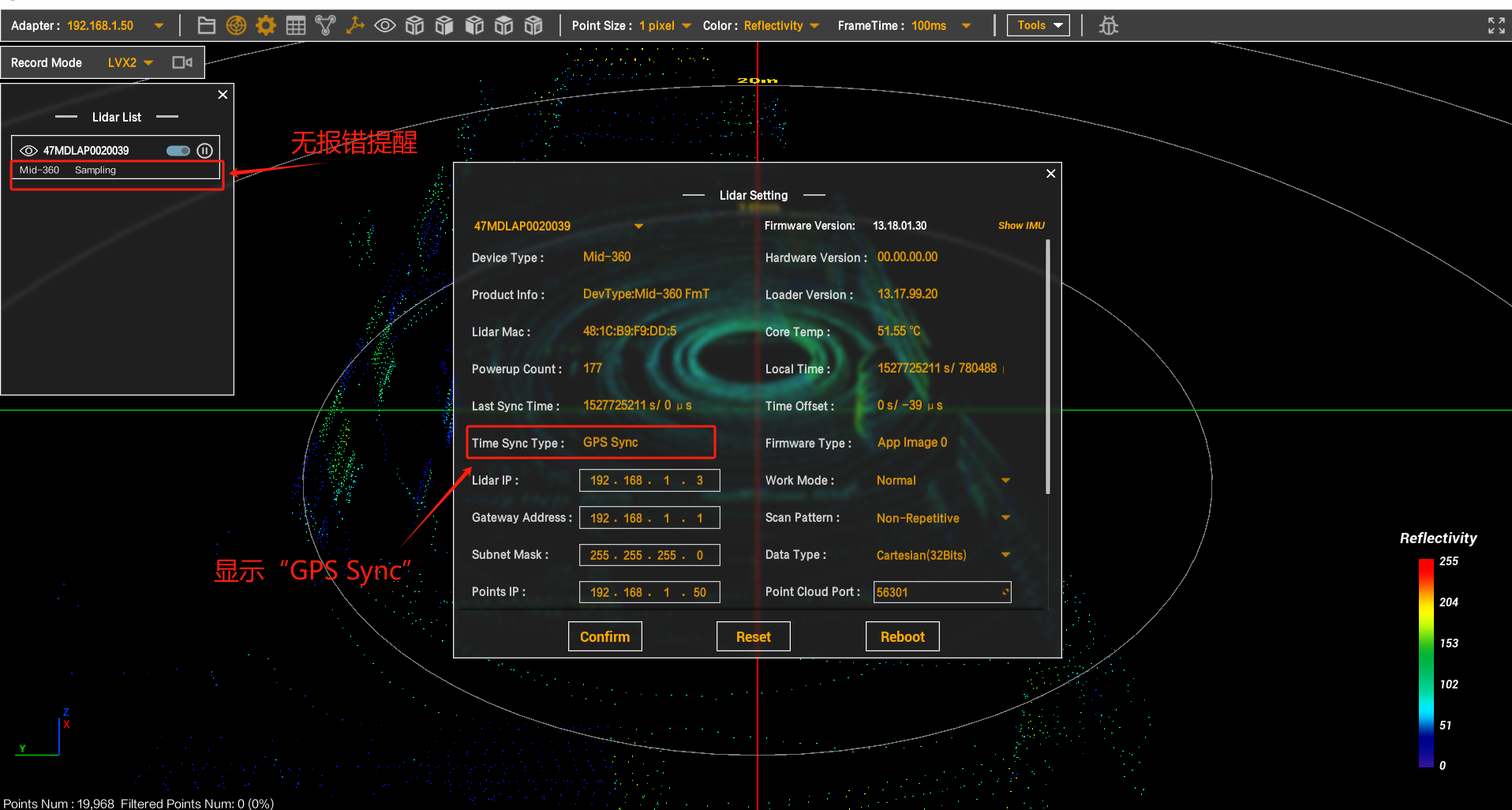Open the FrameTime dropdown arrow
Viewport: 1512px width, 810px height.
[x=966, y=25]
